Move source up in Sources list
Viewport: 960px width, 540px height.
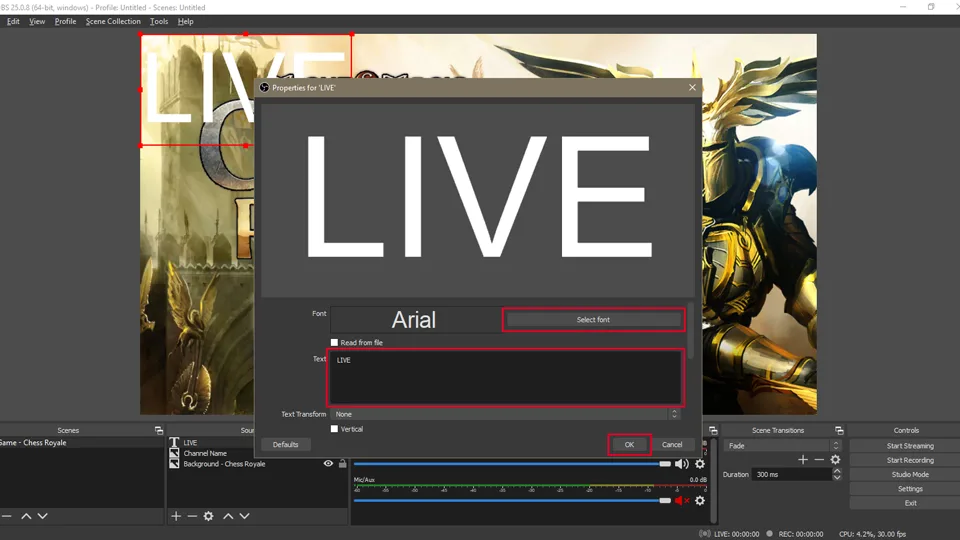[228, 516]
